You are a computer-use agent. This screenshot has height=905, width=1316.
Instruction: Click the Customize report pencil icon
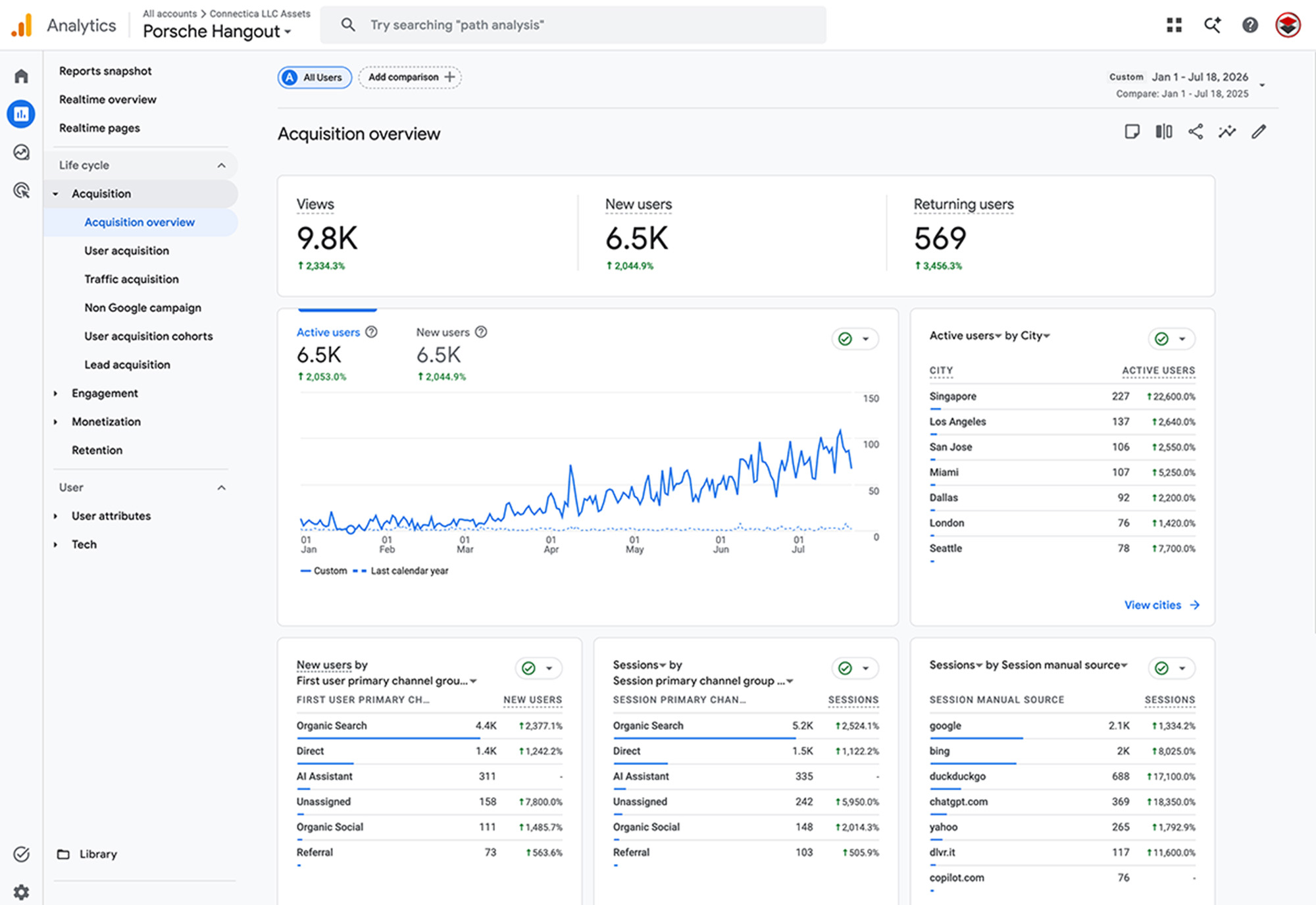click(1259, 132)
